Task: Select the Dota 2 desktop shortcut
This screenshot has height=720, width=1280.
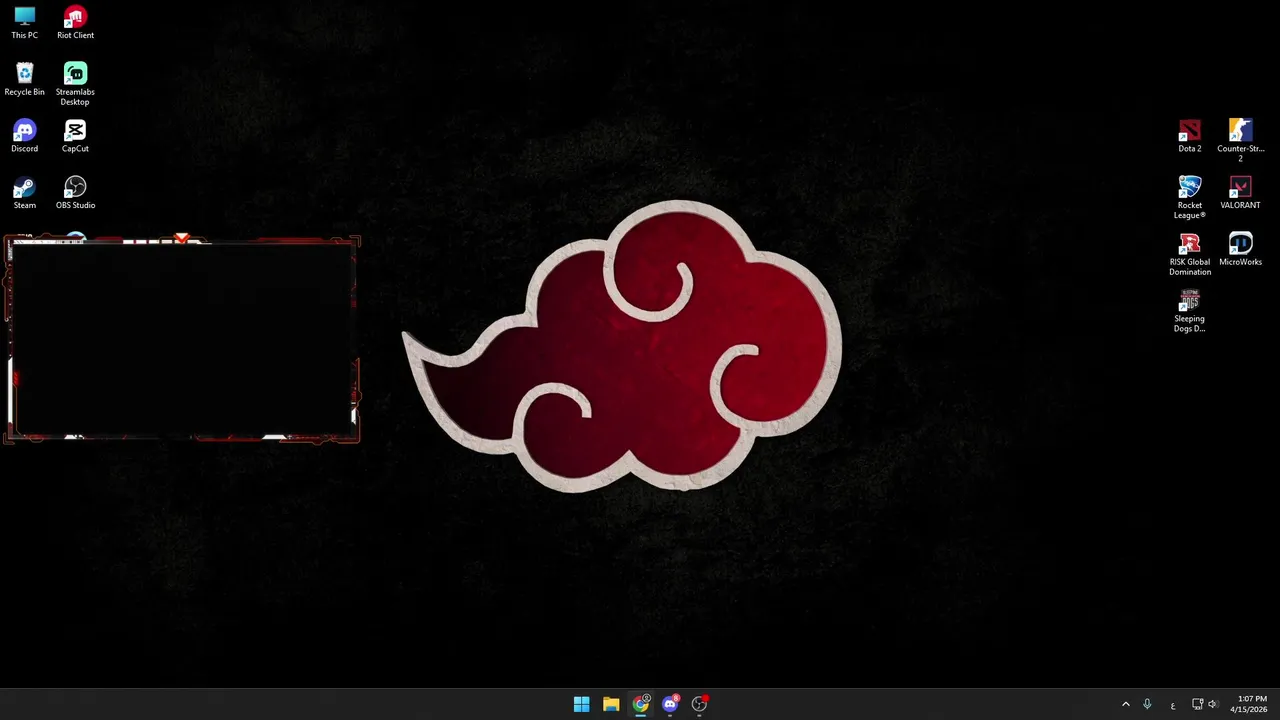Action: click(x=1189, y=137)
